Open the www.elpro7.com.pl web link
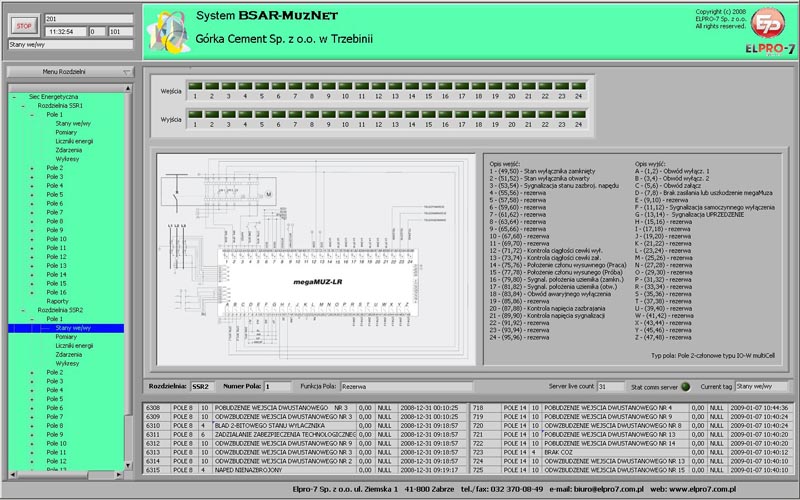 (702, 489)
